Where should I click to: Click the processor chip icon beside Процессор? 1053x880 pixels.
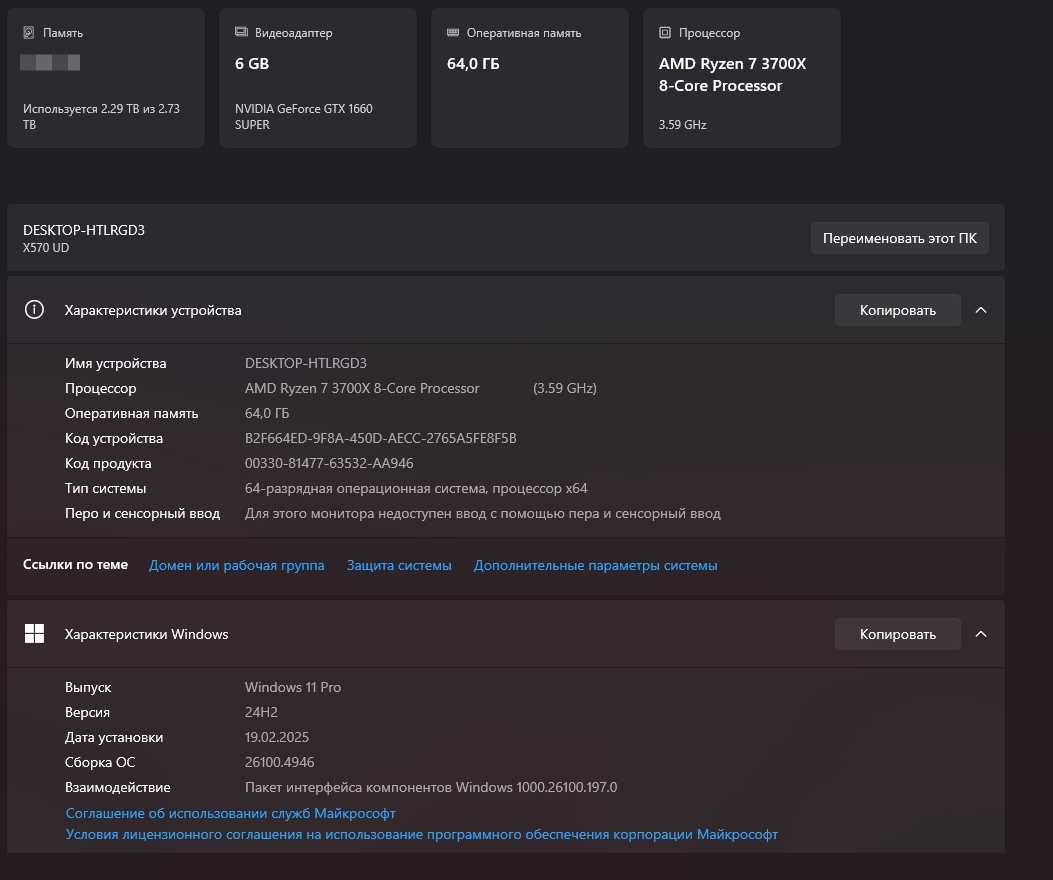click(665, 32)
